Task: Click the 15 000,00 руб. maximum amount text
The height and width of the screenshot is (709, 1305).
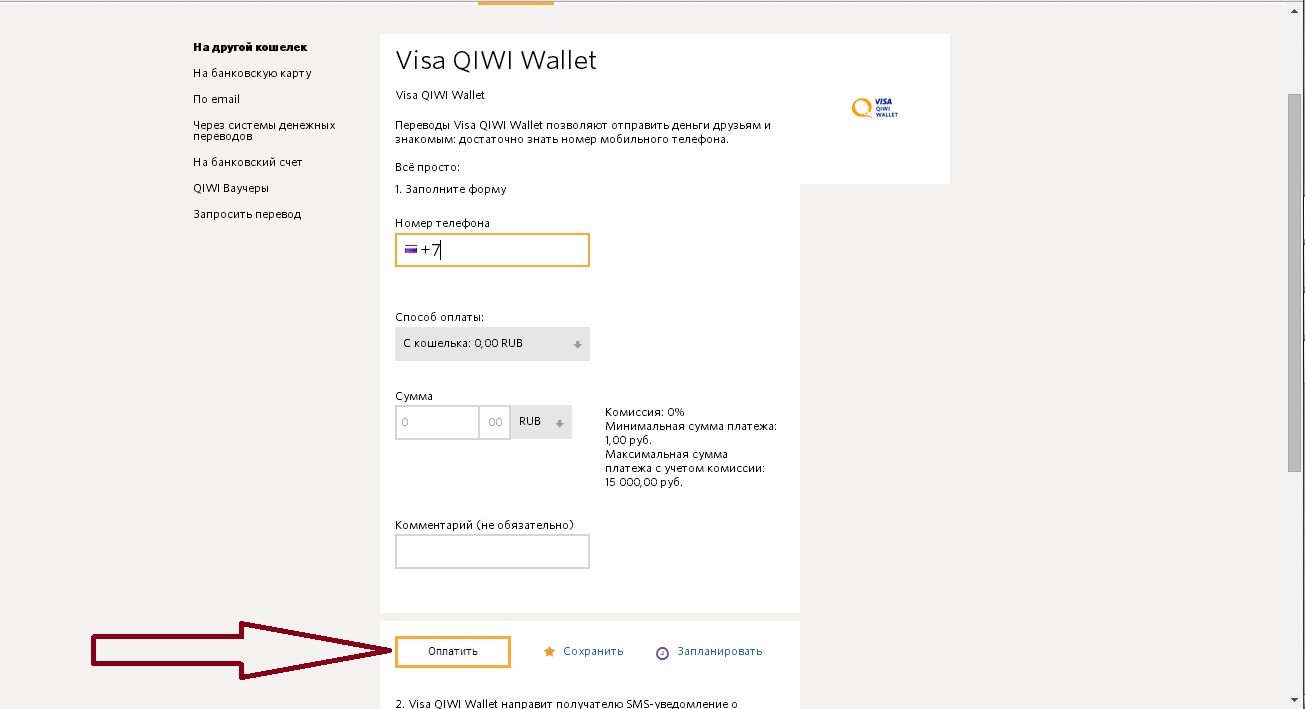Action: [644, 482]
